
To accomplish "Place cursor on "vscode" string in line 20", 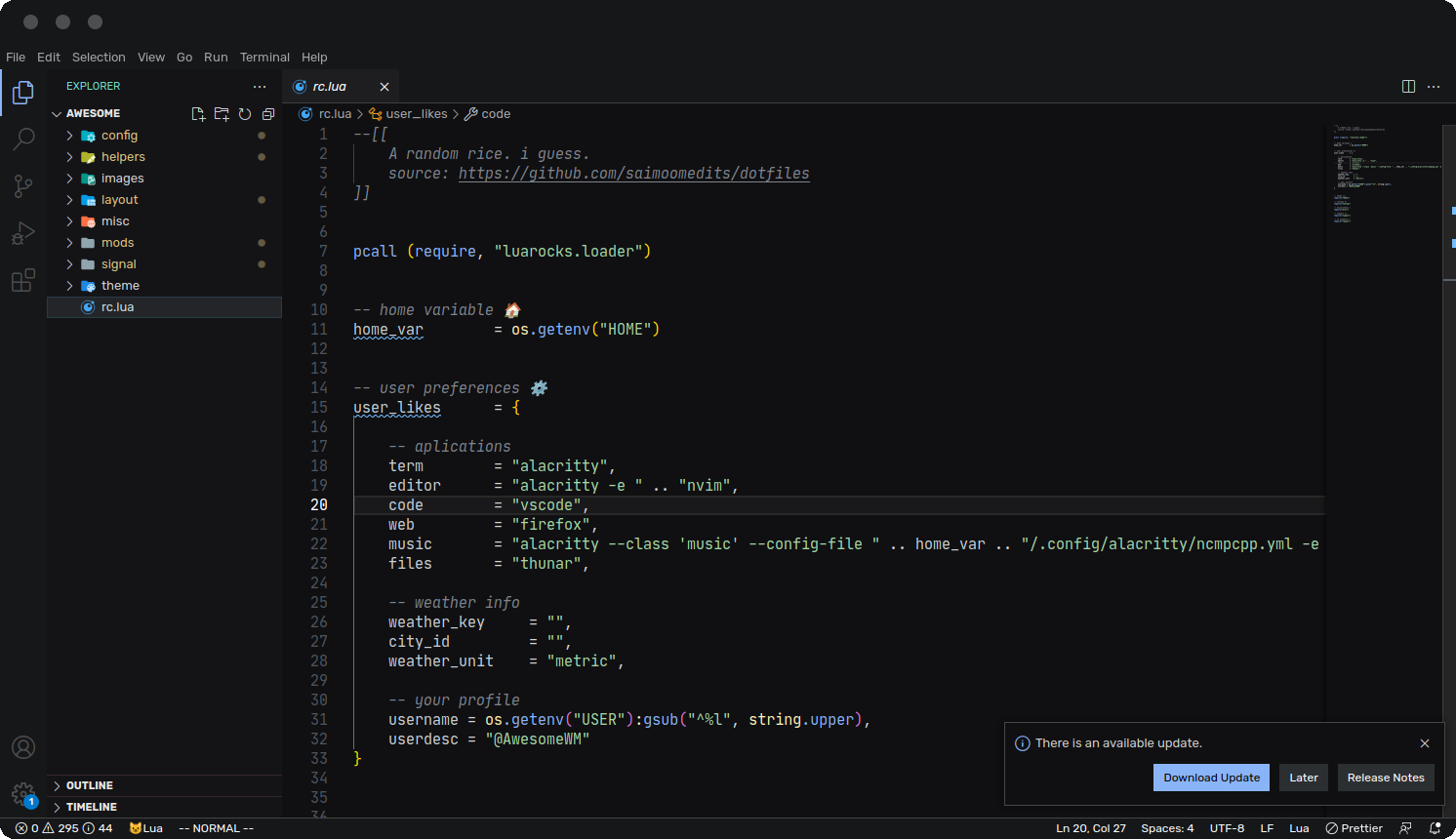I will (546, 505).
